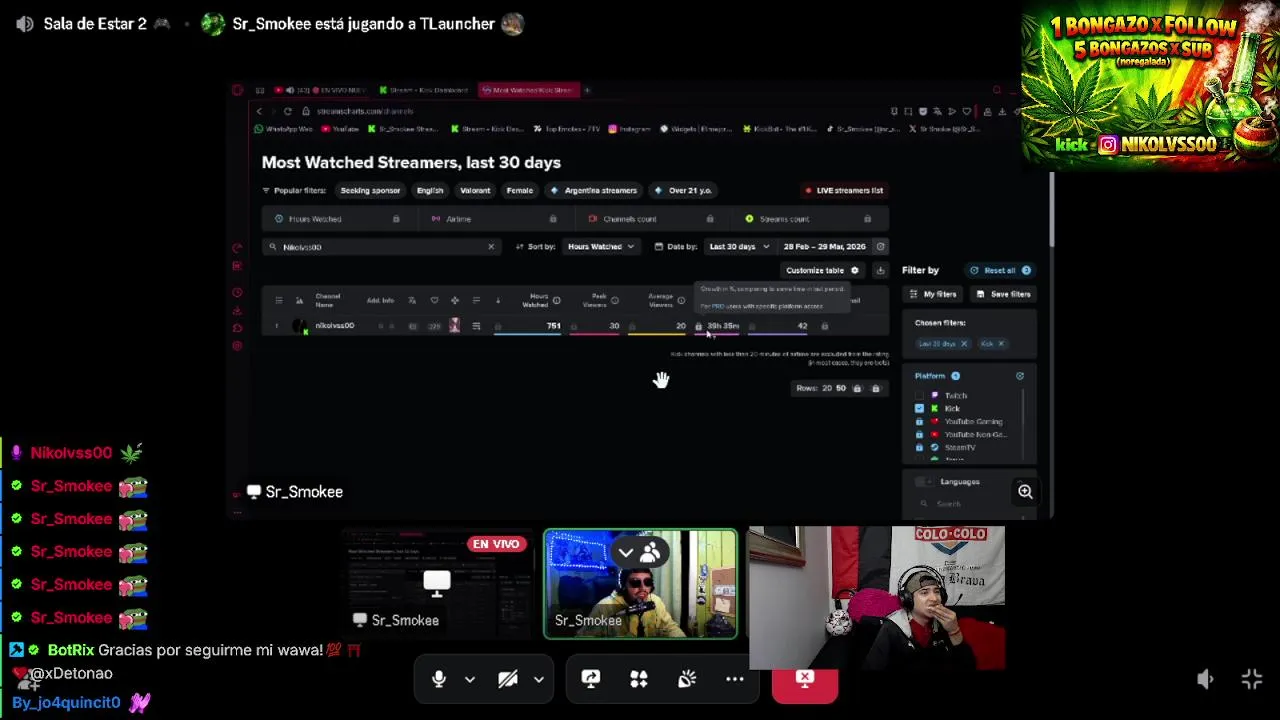Apply Argentina streamers filter

(x=594, y=190)
